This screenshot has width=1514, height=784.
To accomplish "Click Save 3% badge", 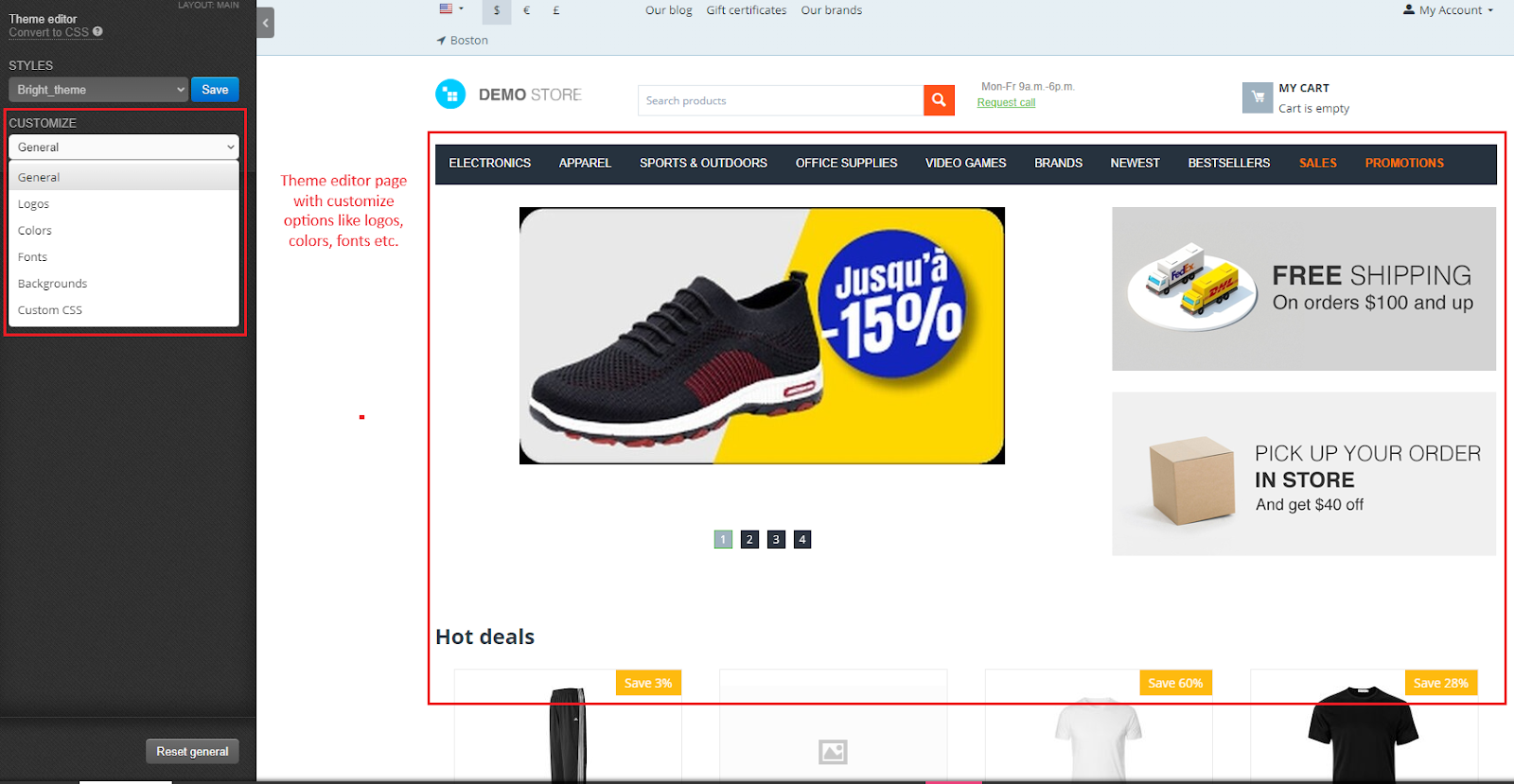I will tap(648, 683).
